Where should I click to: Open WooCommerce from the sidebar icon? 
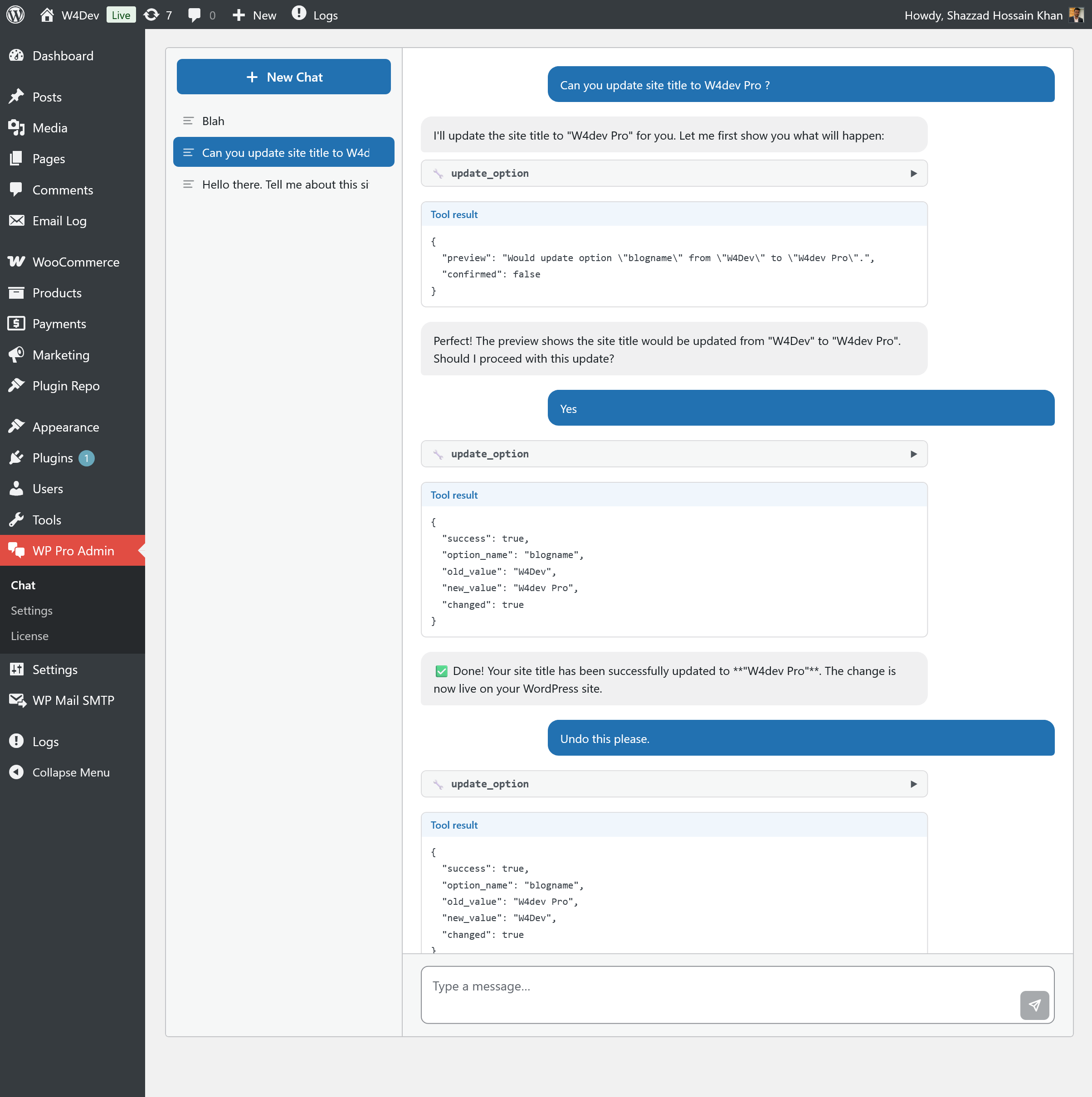(x=17, y=262)
